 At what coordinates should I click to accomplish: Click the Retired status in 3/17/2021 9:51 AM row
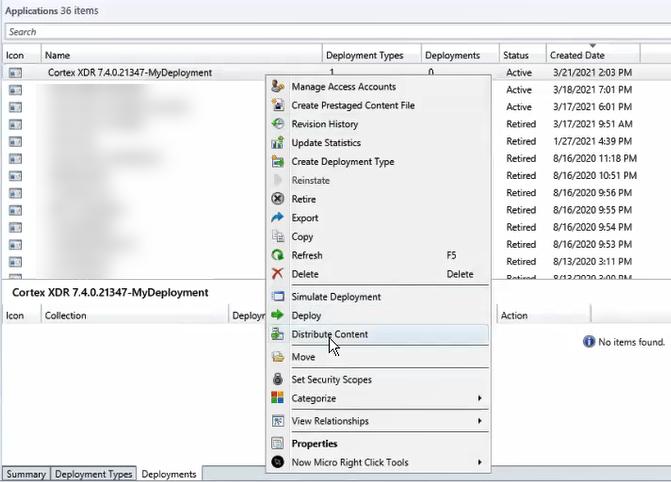click(x=521, y=124)
